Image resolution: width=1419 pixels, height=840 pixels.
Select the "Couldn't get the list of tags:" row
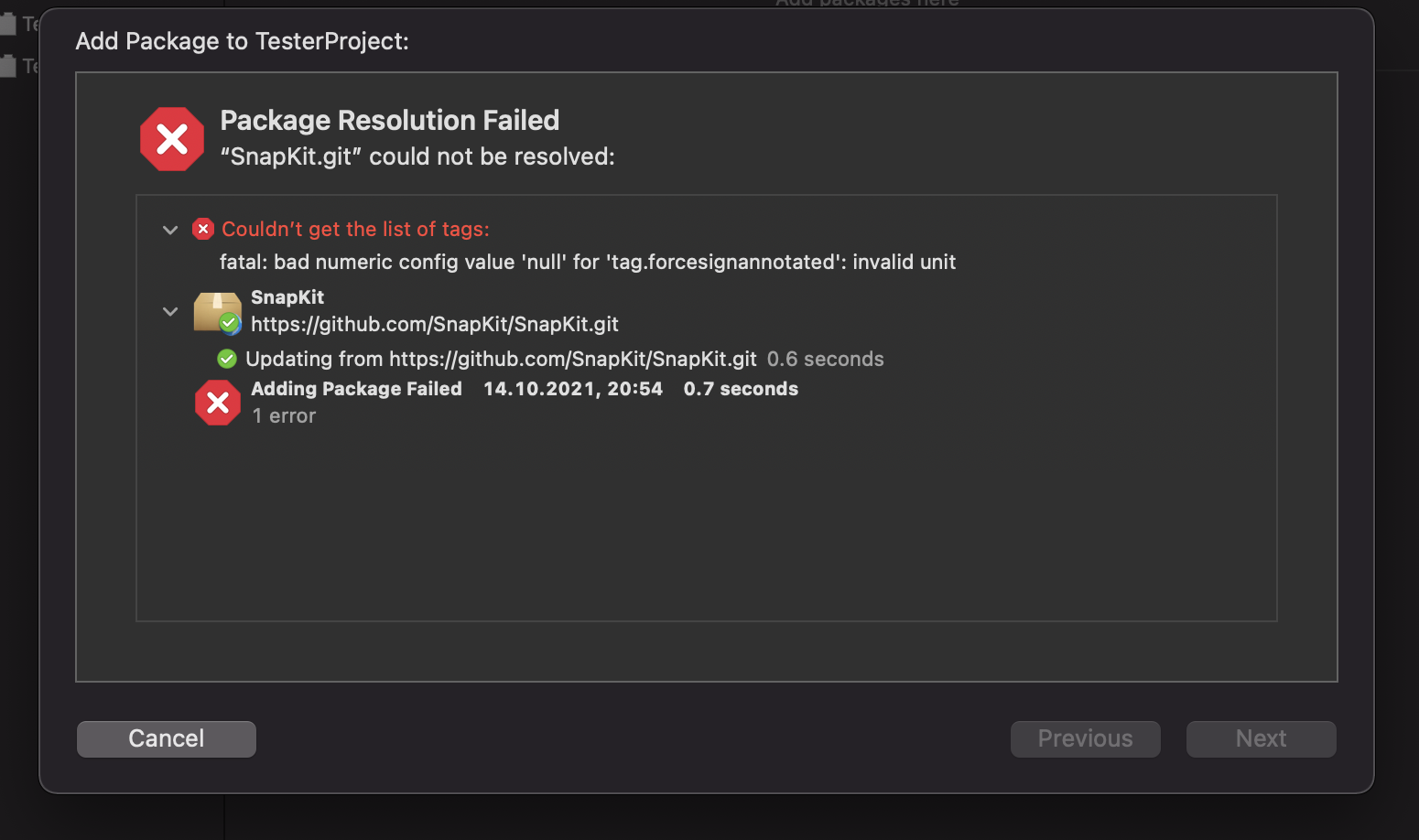(x=355, y=229)
